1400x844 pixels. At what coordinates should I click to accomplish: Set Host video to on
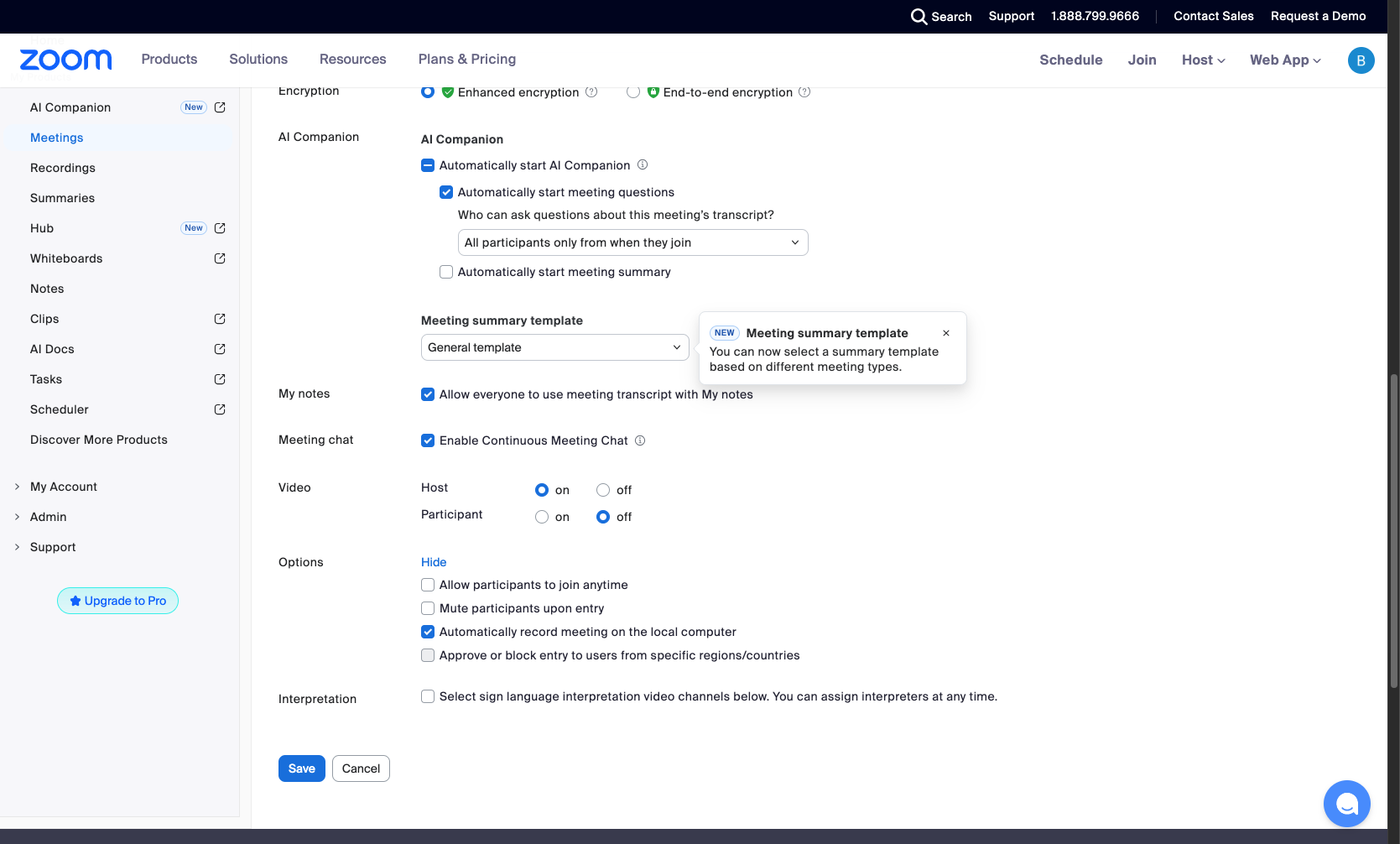click(x=542, y=490)
